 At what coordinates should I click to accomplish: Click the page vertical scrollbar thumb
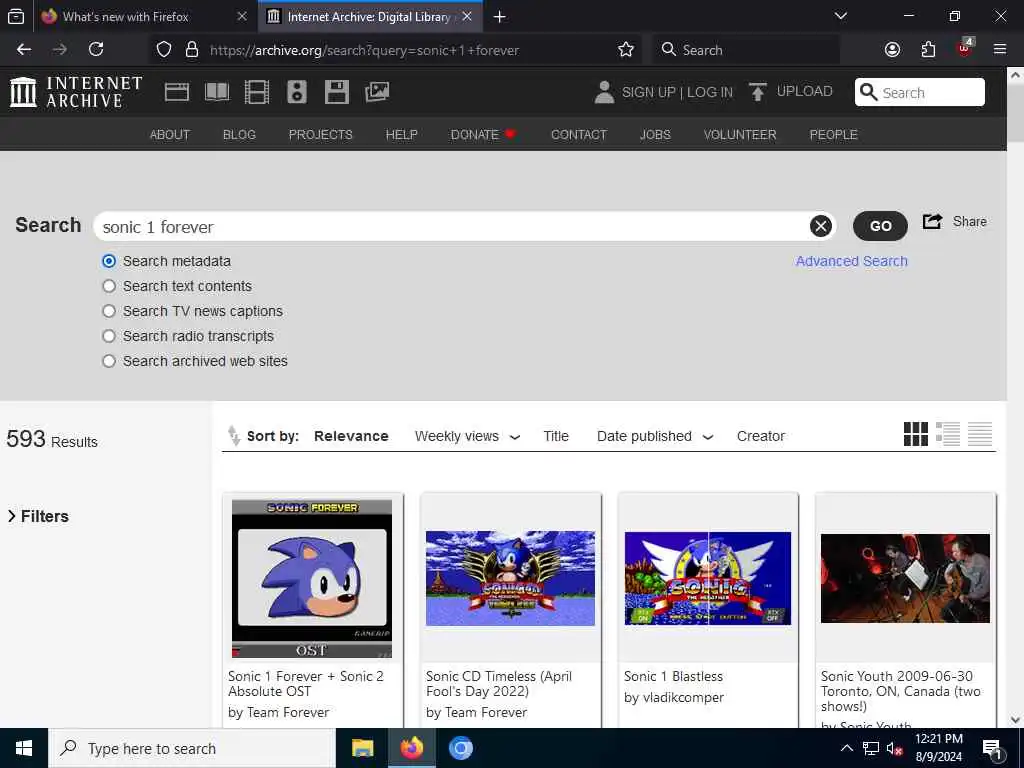tap(1016, 111)
